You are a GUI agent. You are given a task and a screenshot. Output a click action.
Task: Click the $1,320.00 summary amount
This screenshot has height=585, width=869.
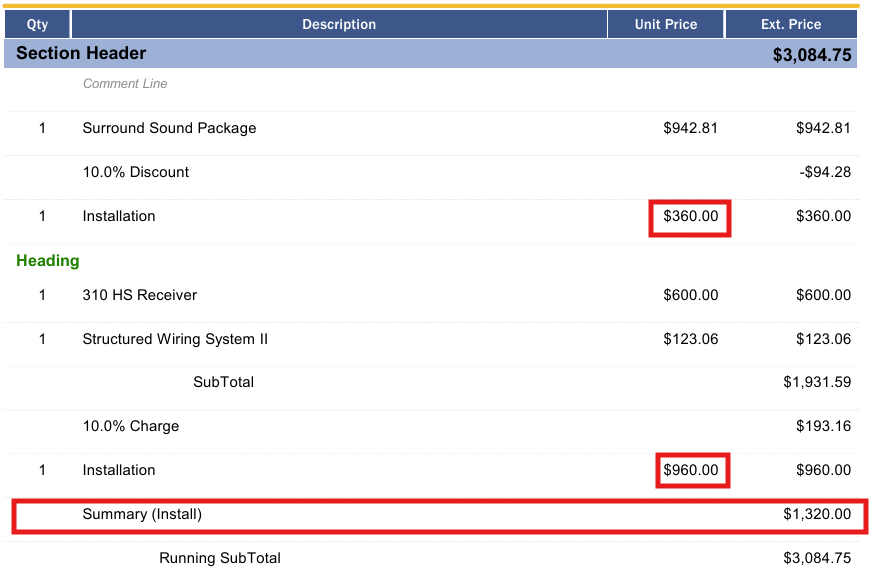[817, 514]
